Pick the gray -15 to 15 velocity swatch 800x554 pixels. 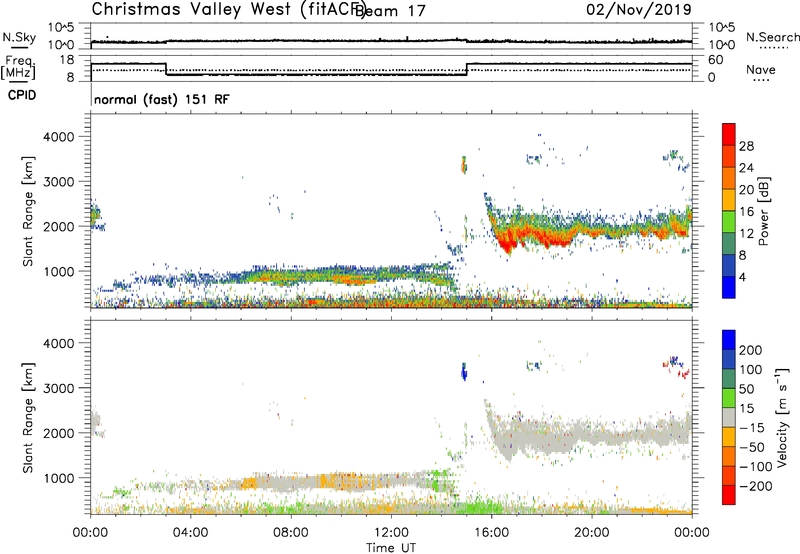[729, 417]
